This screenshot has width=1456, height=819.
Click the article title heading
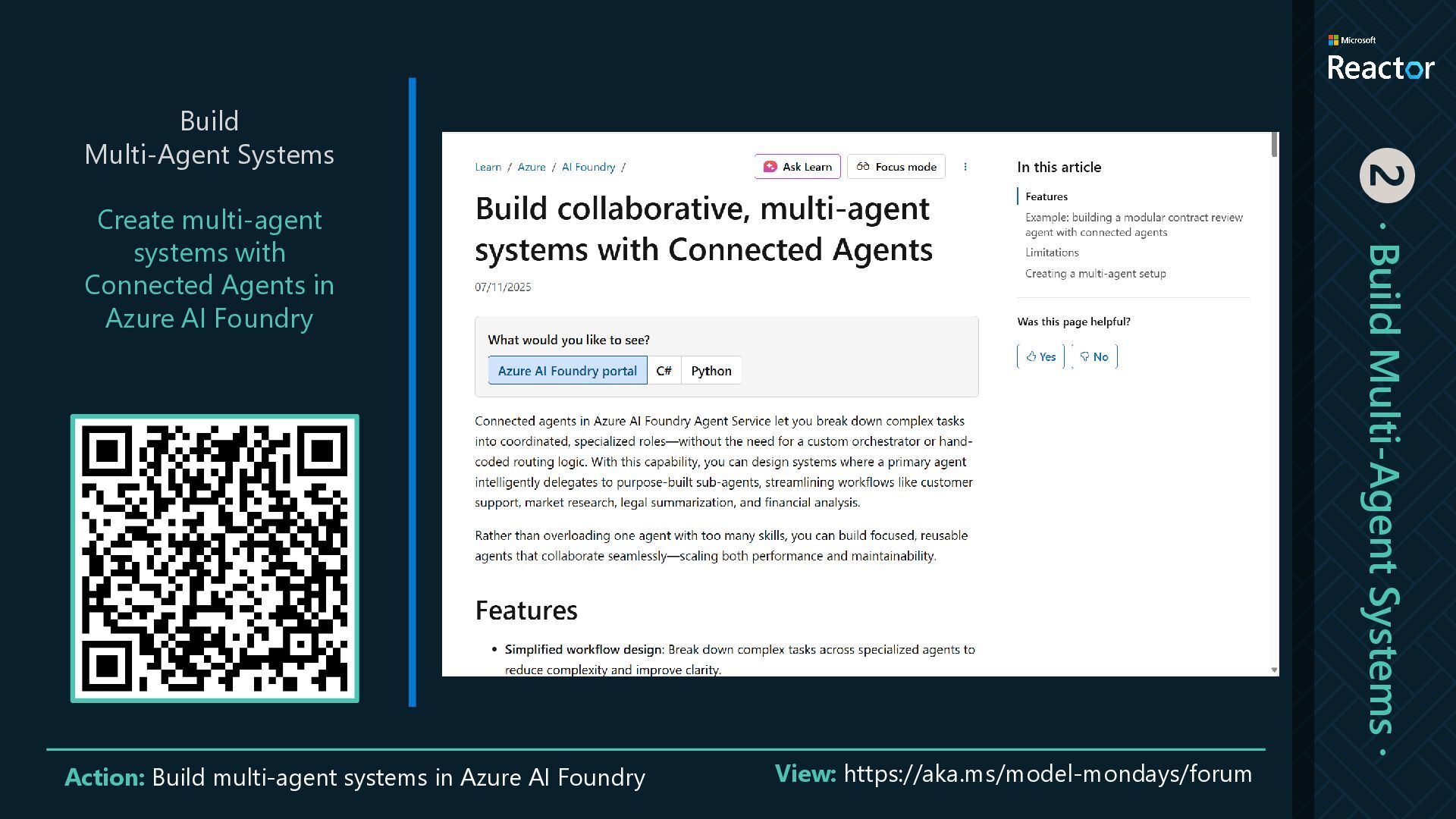[704, 229]
